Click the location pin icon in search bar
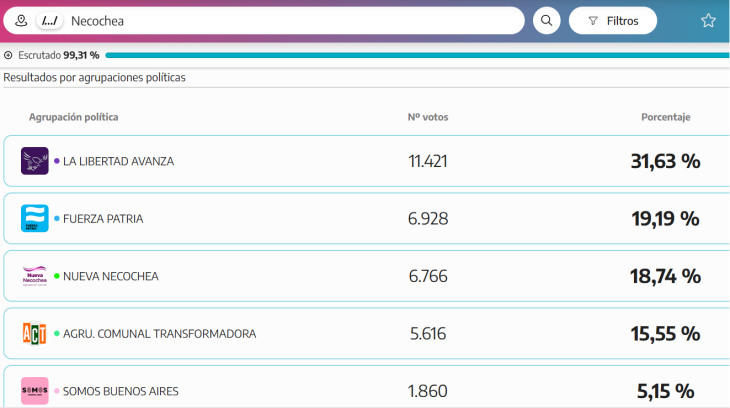 [21, 20]
